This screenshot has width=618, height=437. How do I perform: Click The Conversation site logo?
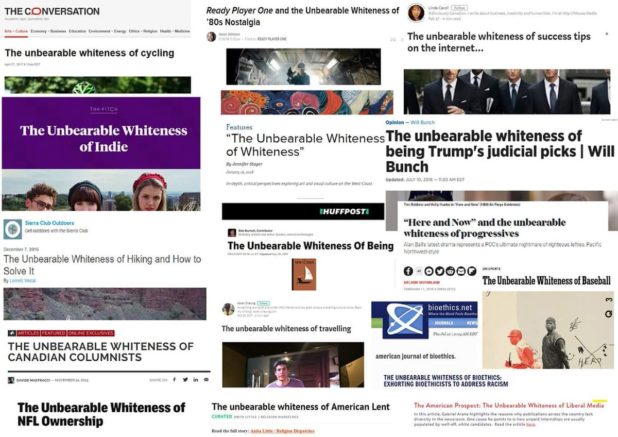click(52, 11)
